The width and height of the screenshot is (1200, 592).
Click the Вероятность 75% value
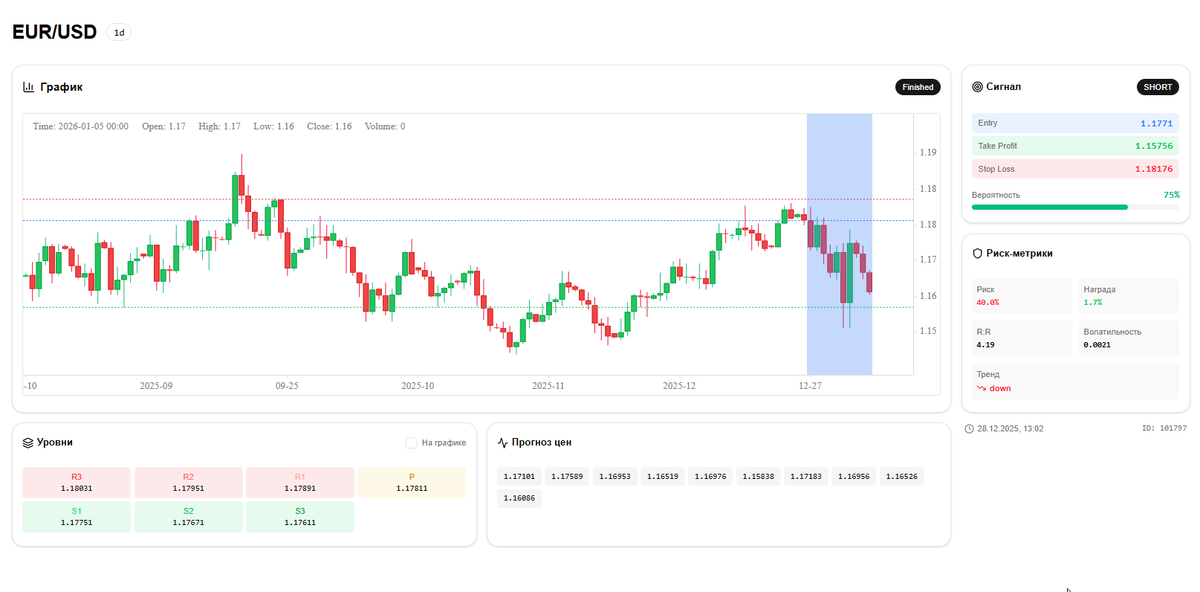[x=1171, y=195]
